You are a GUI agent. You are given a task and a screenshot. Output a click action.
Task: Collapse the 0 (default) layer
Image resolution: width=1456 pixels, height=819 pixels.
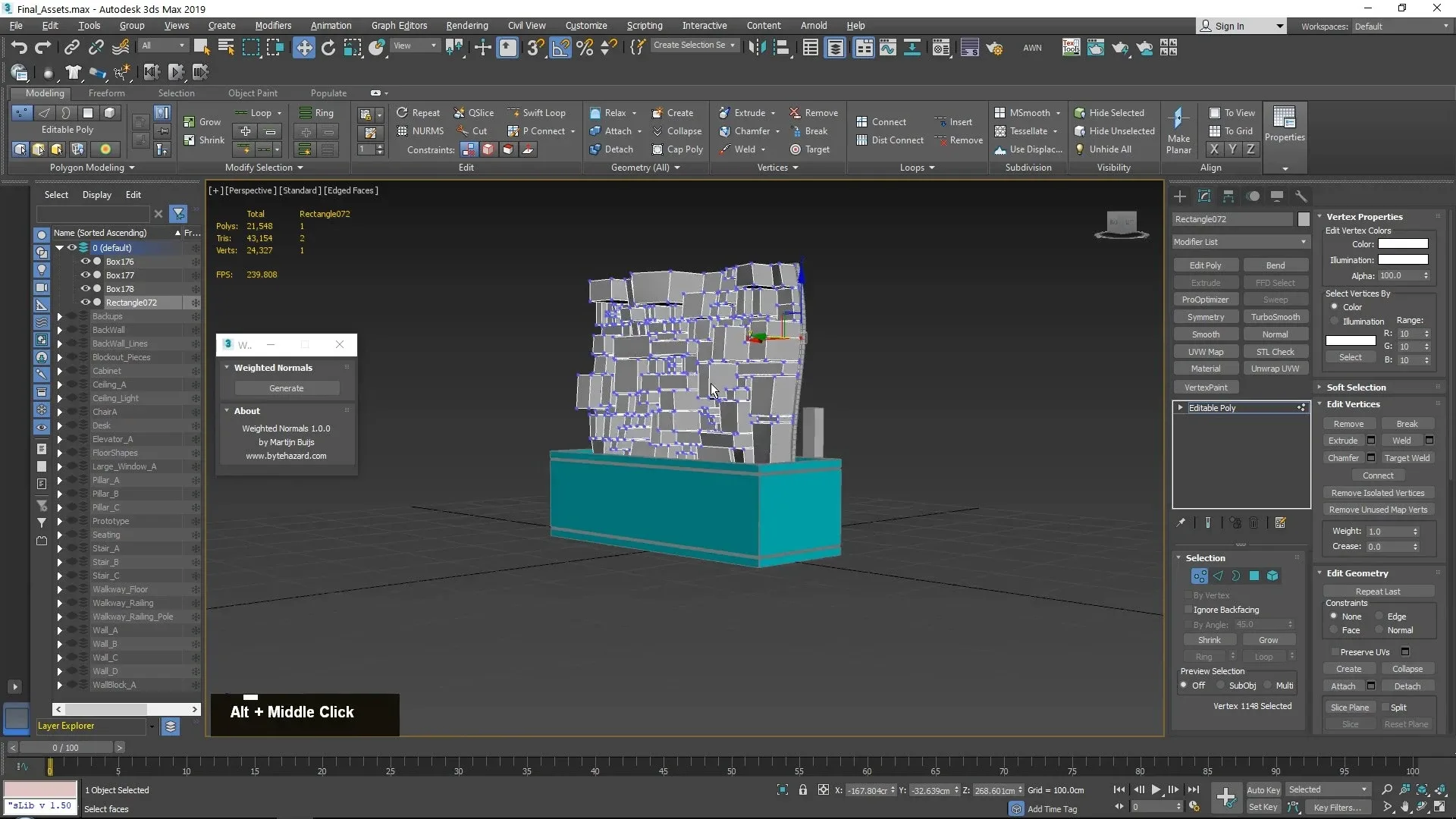tap(59, 248)
